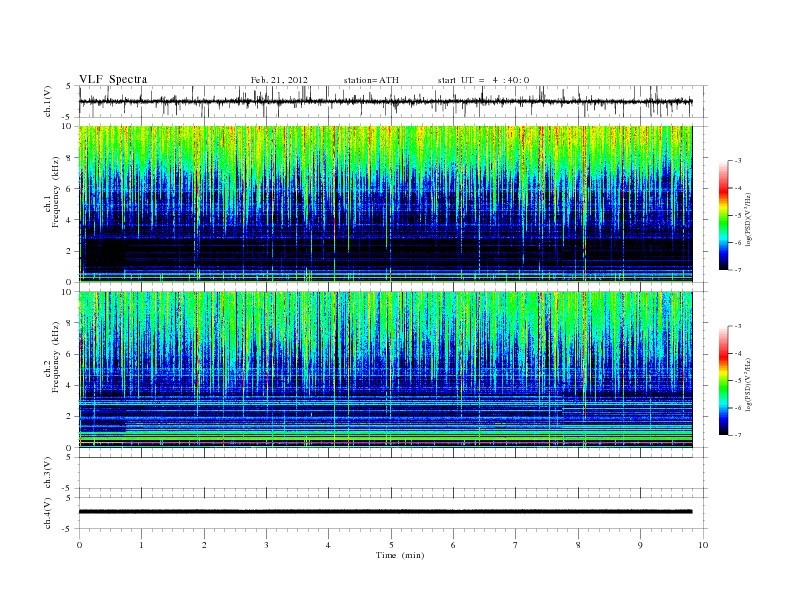Image resolution: width=792 pixels, height=612 pixels.
Task: Click the "10" kHz tick of the ch.1 spectrogram
Action: point(67,126)
